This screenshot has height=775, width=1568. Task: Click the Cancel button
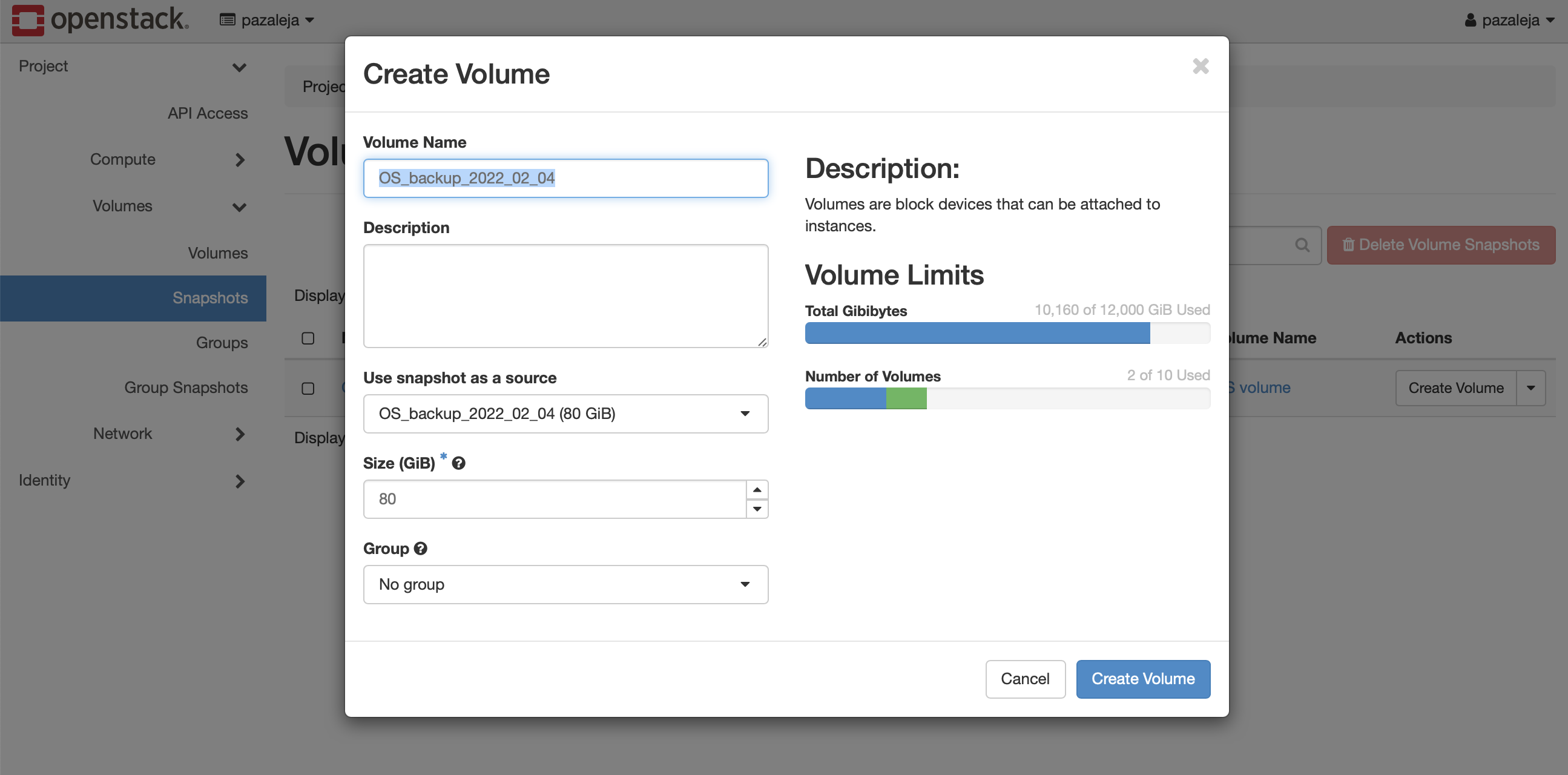pyautogui.click(x=1025, y=679)
